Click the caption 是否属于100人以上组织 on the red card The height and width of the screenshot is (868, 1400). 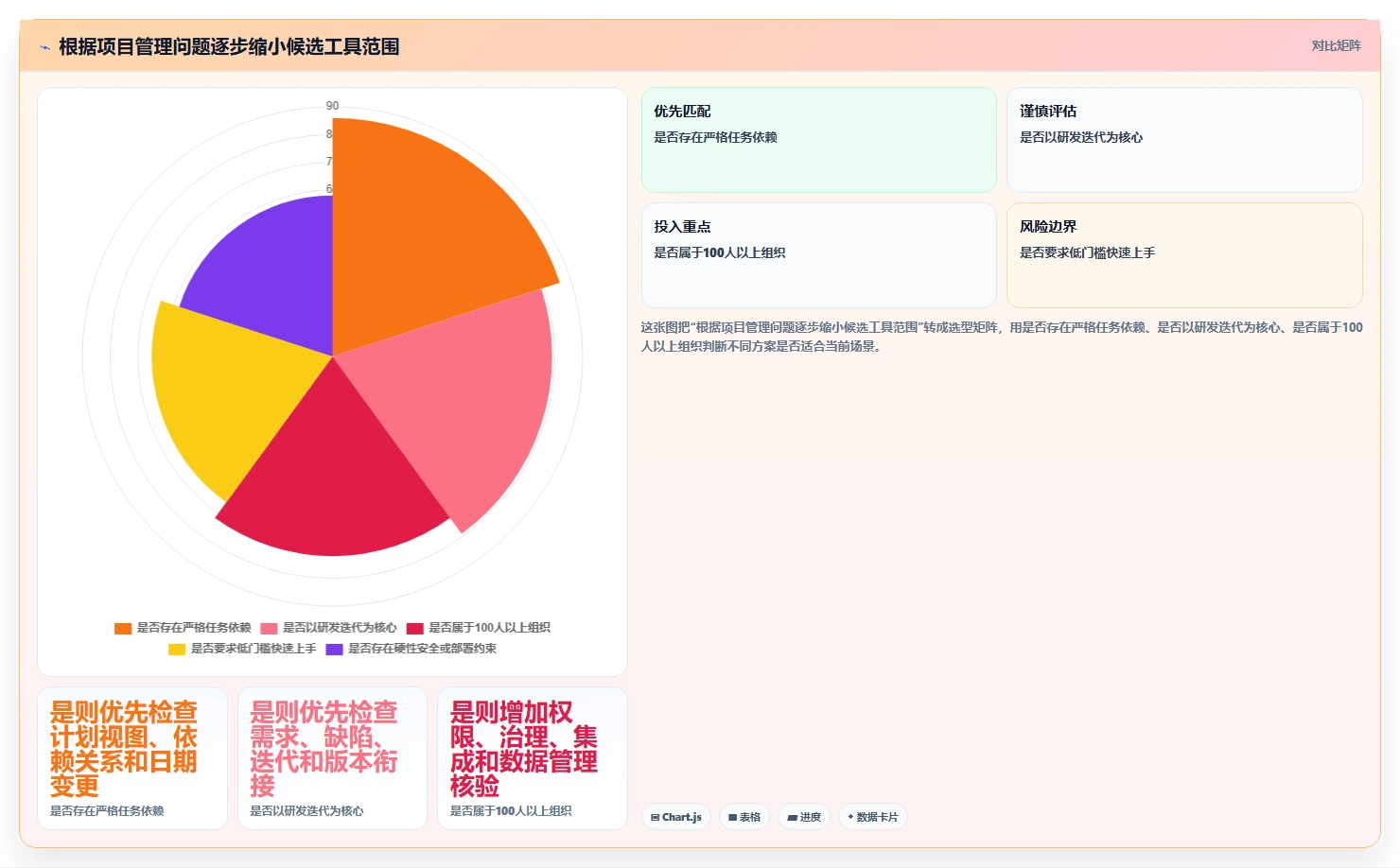511,811
